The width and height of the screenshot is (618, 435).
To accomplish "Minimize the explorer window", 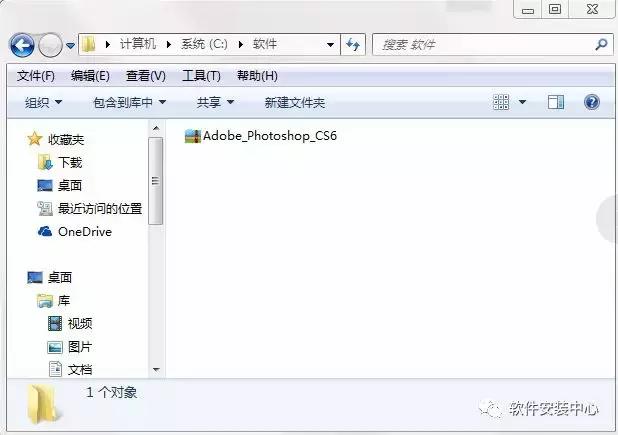I will 528,10.
